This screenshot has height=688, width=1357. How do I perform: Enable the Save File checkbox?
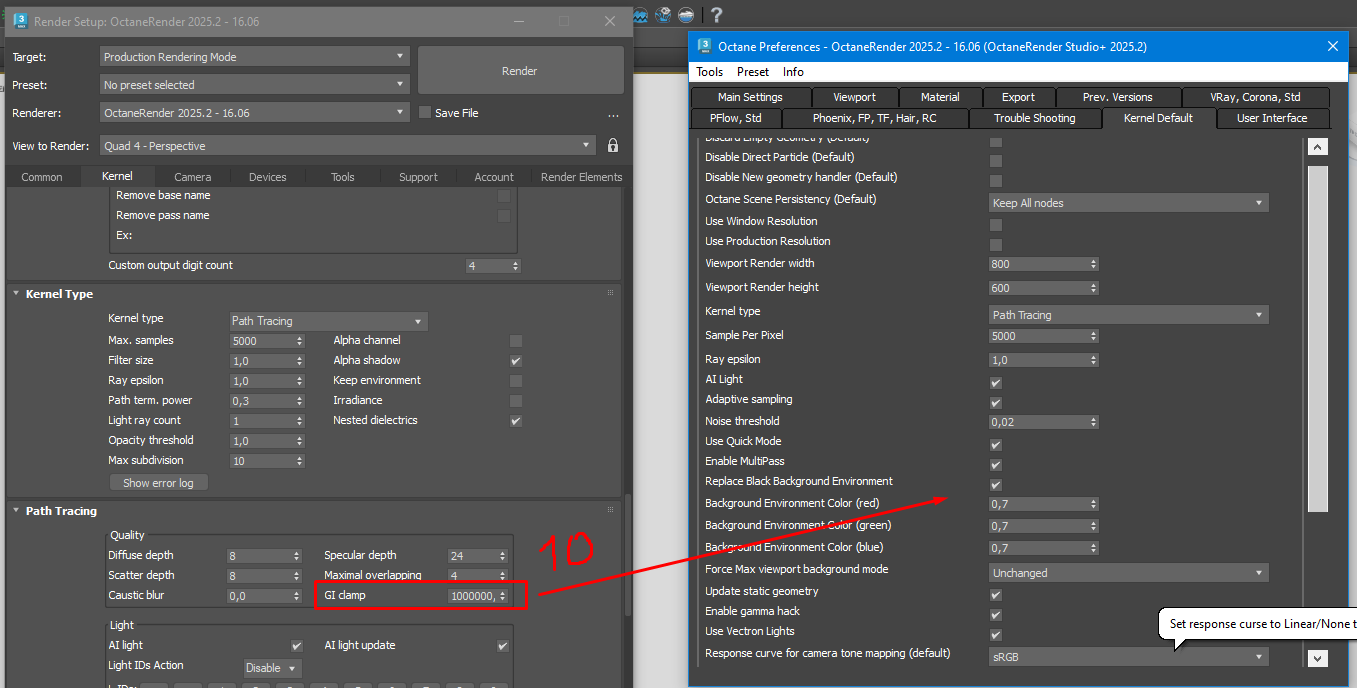click(x=425, y=113)
